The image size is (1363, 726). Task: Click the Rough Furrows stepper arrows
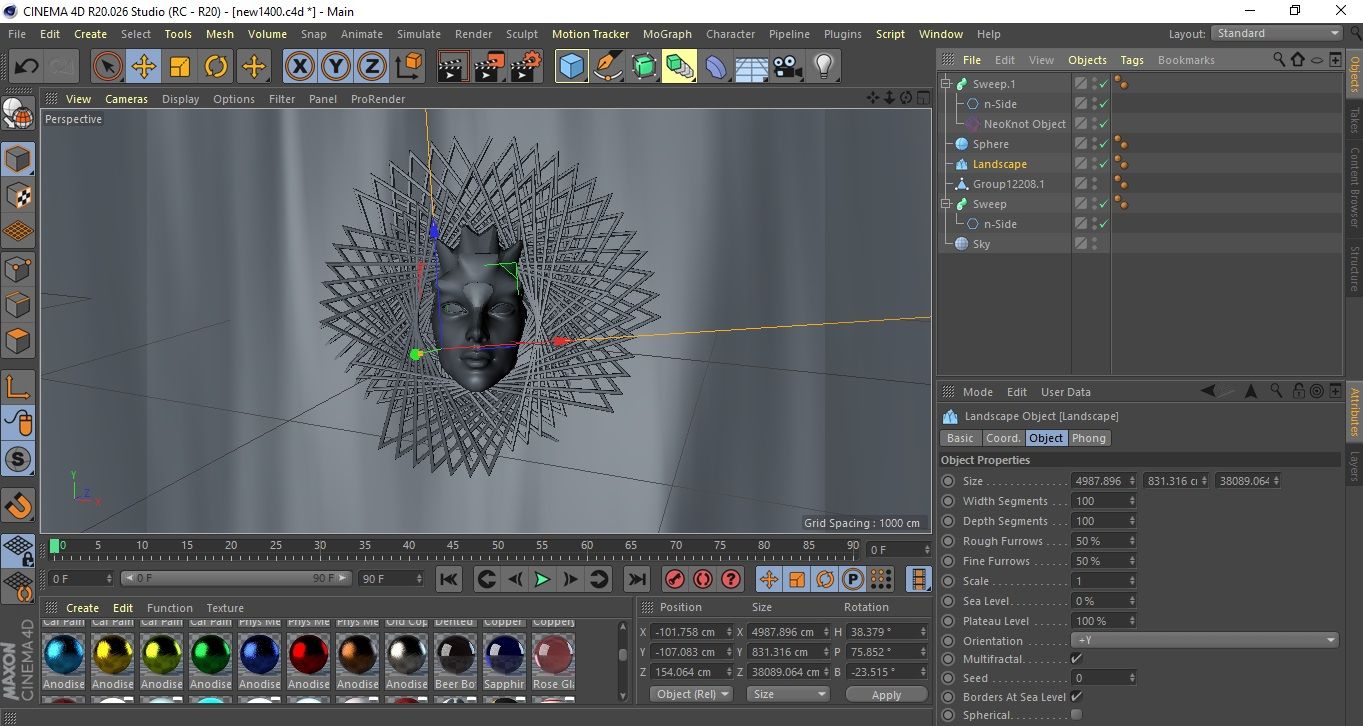click(x=1132, y=541)
